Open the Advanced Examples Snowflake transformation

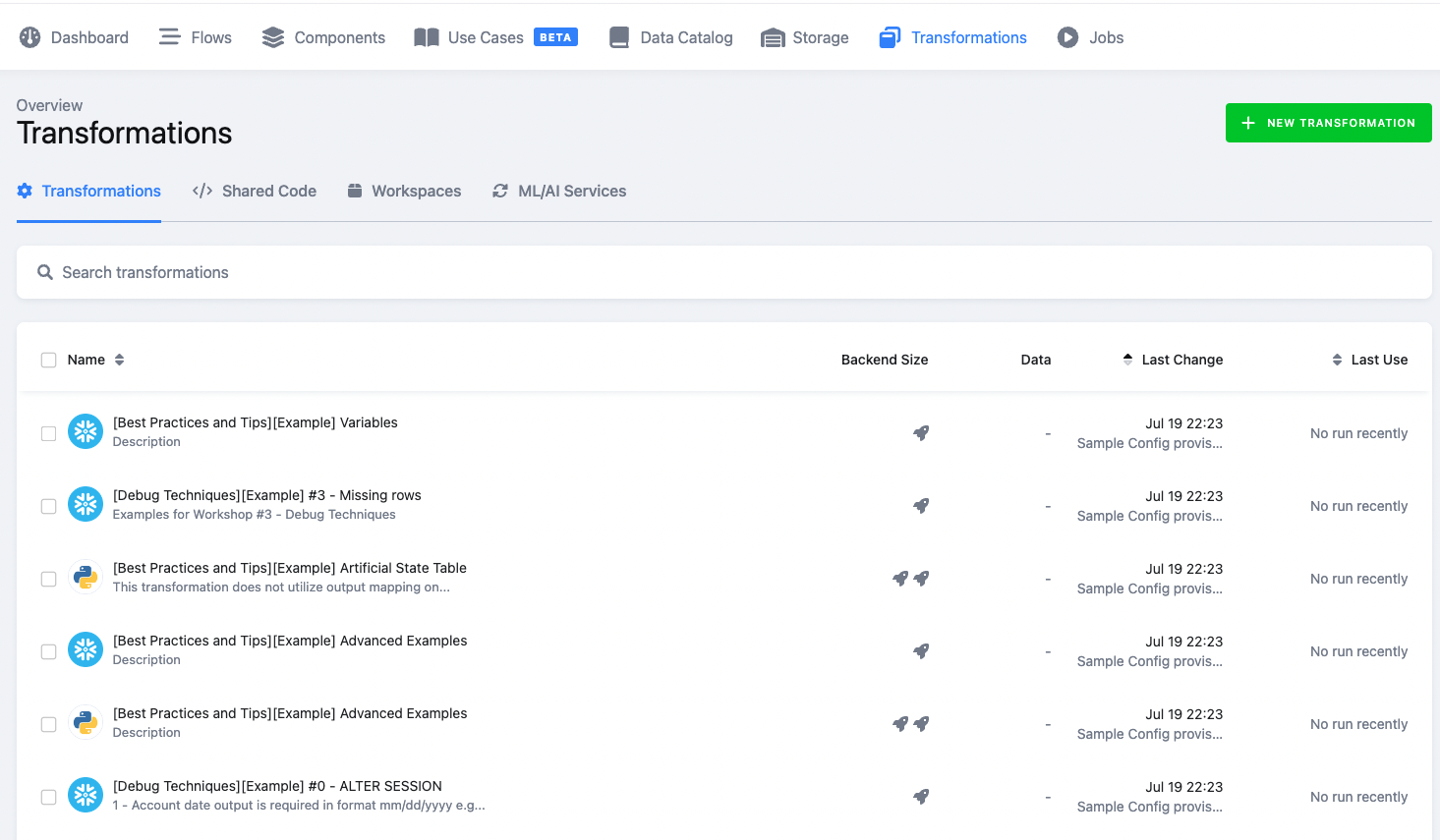pyautogui.click(x=290, y=641)
